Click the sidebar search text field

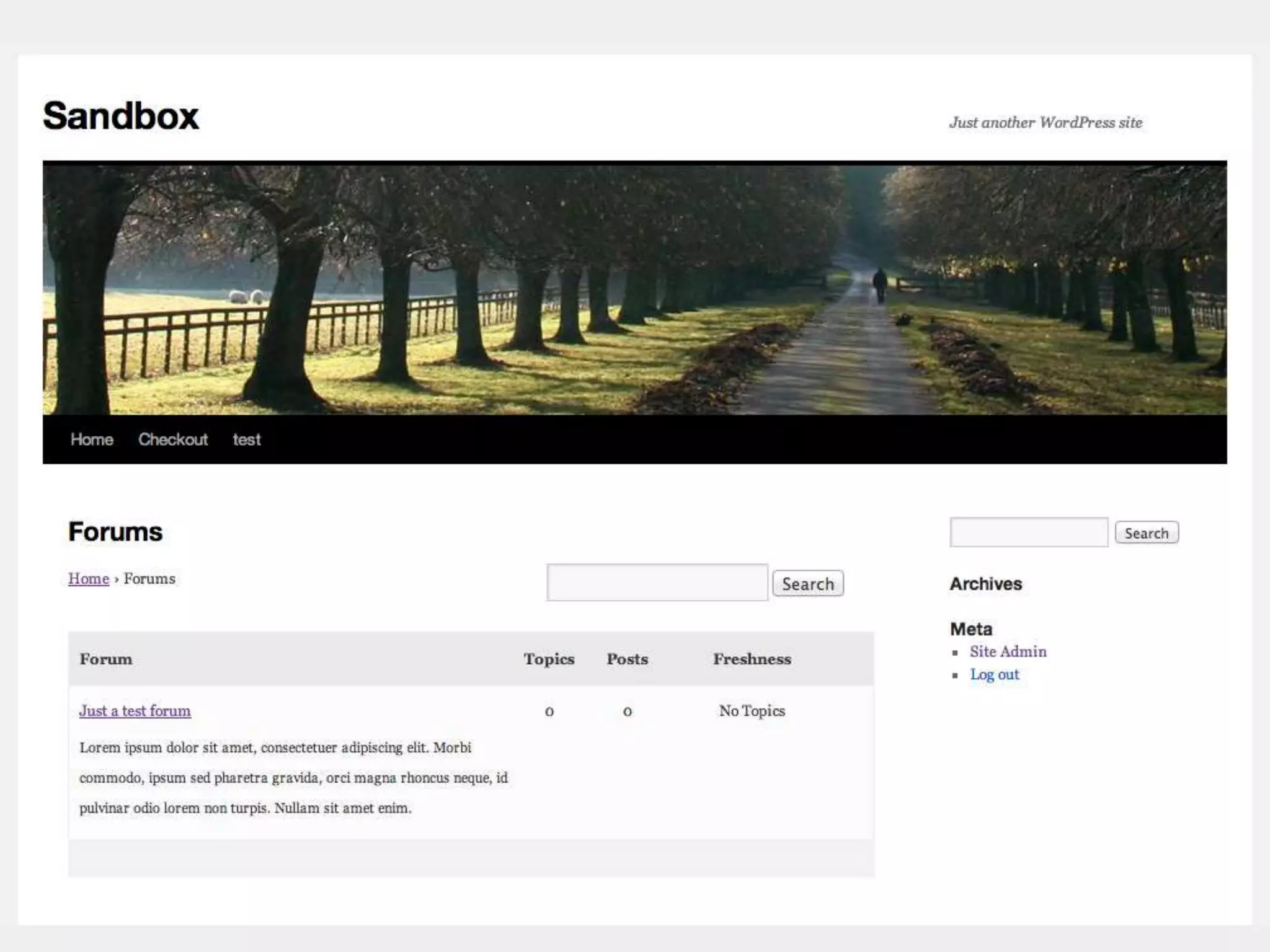click(1028, 532)
